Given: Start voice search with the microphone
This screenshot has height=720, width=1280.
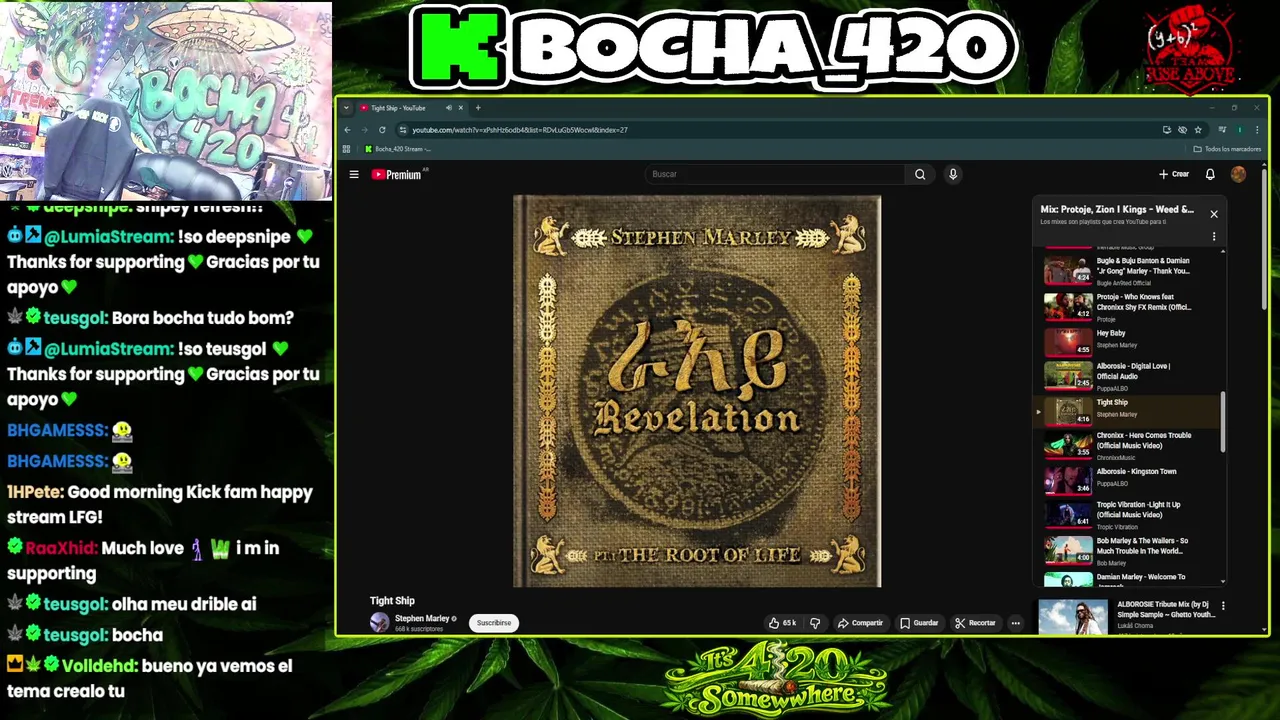Looking at the screenshot, I should (x=953, y=174).
